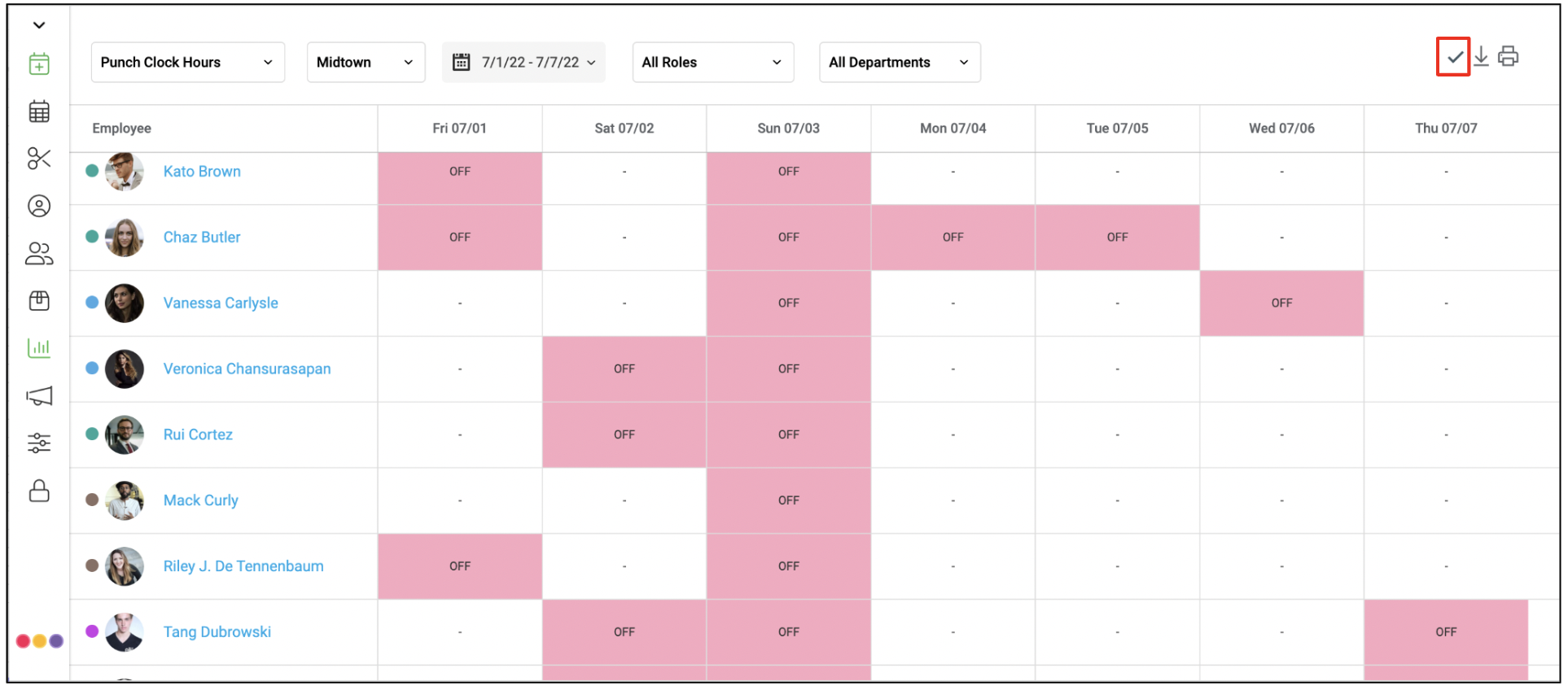Collapse the sidebar with top chevron
Image resolution: width=1568 pixels, height=690 pixels.
tap(39, 25)
